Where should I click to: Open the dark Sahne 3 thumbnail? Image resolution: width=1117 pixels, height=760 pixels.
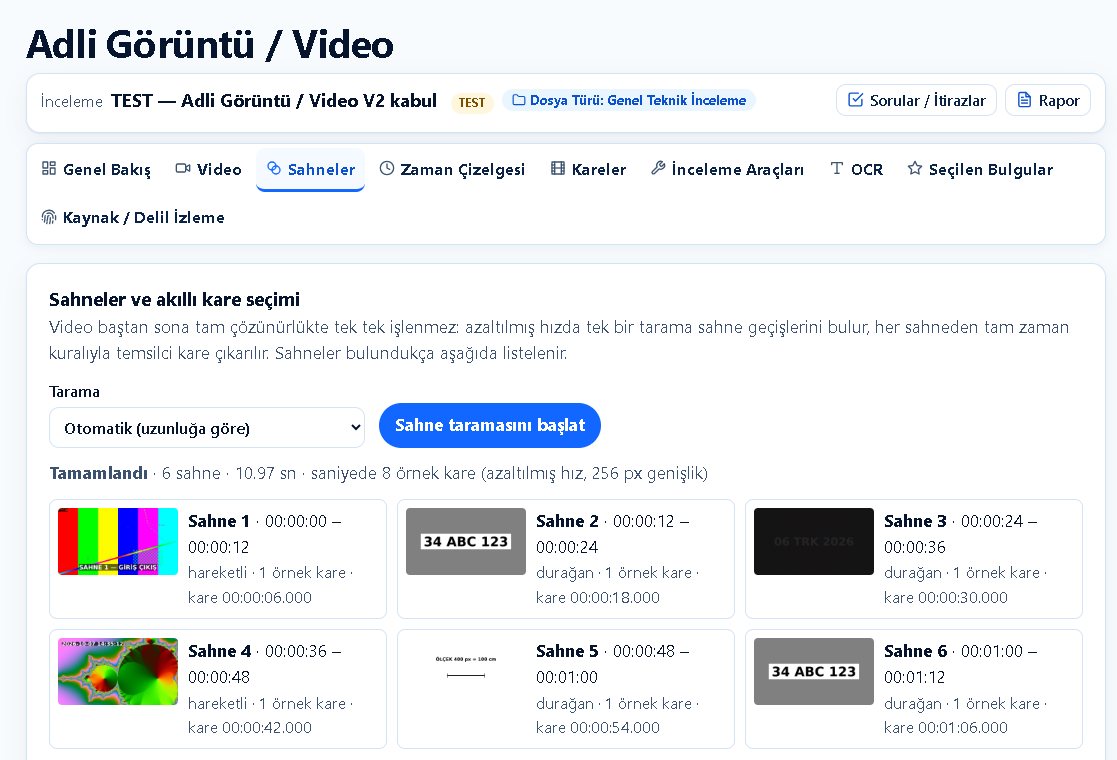click(814, 541)
